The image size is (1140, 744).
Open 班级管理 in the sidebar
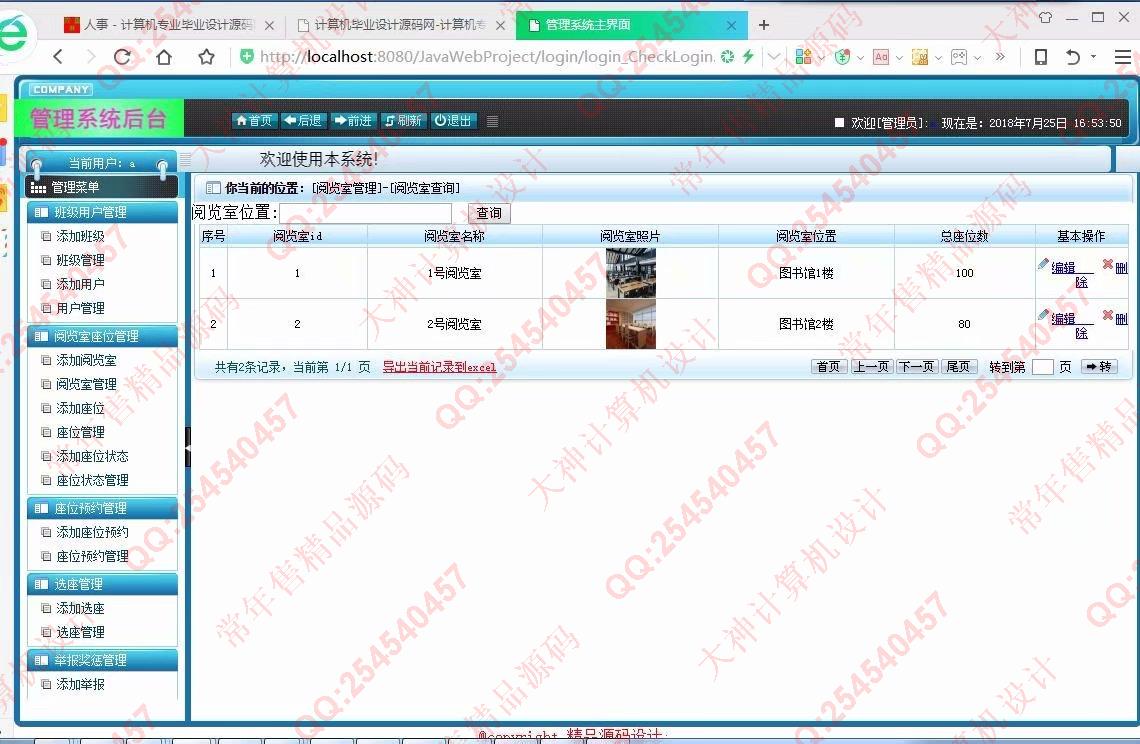coord(80,260)
